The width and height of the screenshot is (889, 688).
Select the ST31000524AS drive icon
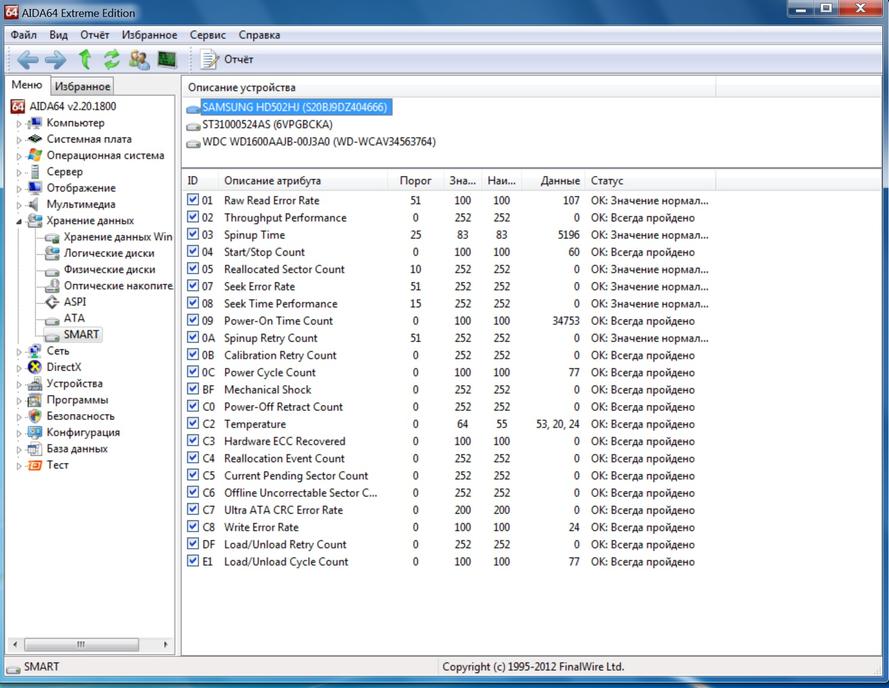193,125
